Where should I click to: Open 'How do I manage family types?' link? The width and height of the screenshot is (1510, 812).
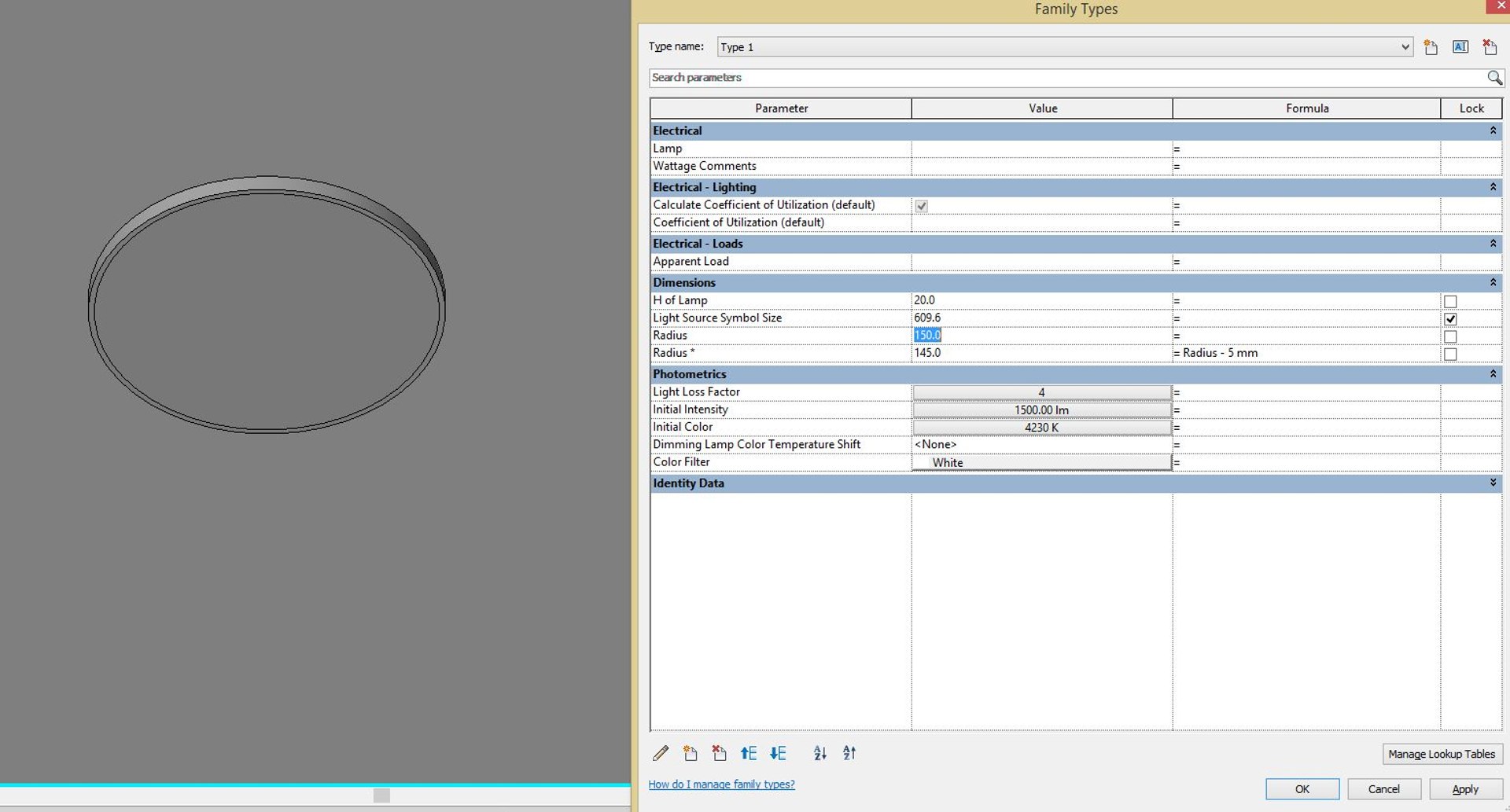721,784
